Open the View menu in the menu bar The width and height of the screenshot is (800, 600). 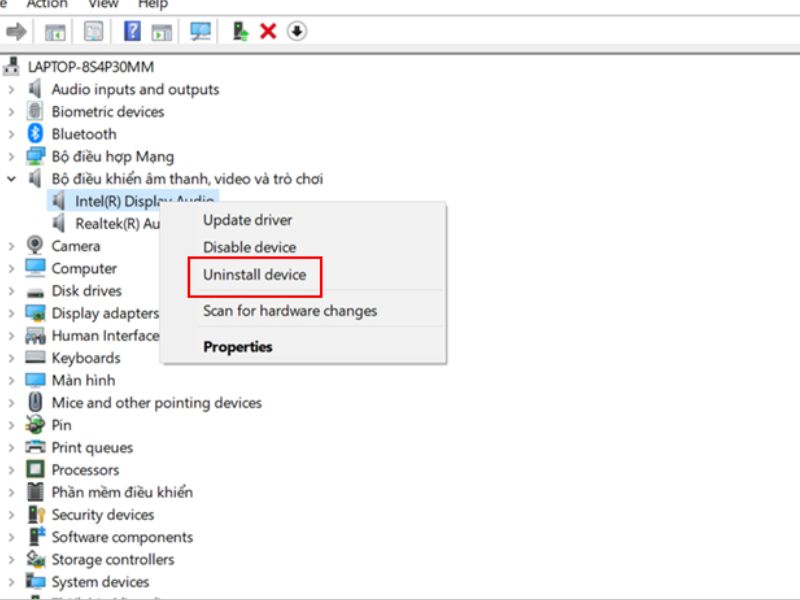[103, 5]
